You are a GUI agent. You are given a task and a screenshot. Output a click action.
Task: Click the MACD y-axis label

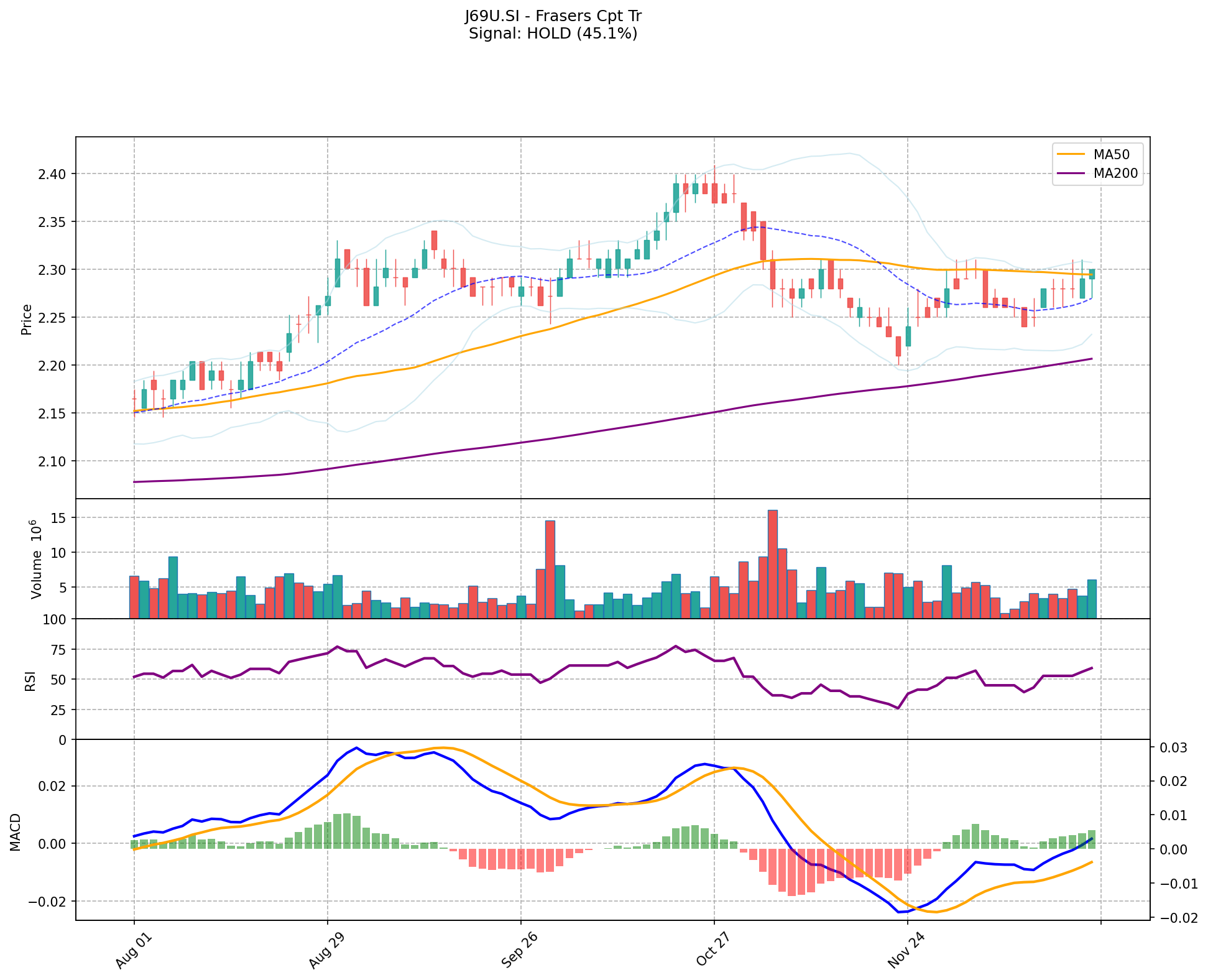[x=15, y=832]
